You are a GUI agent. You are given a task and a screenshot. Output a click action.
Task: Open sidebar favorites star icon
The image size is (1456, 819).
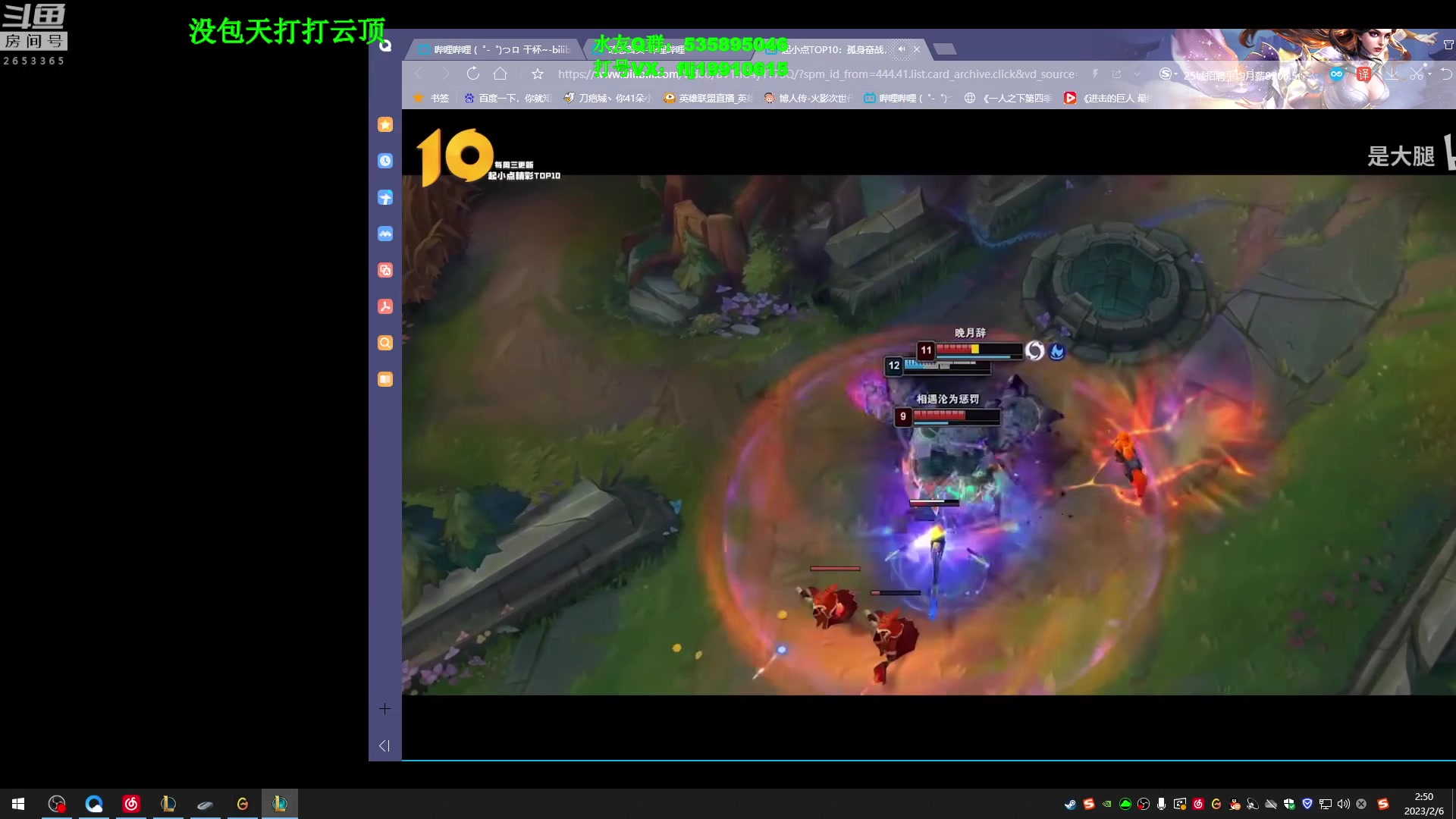(x=385, y=124)
